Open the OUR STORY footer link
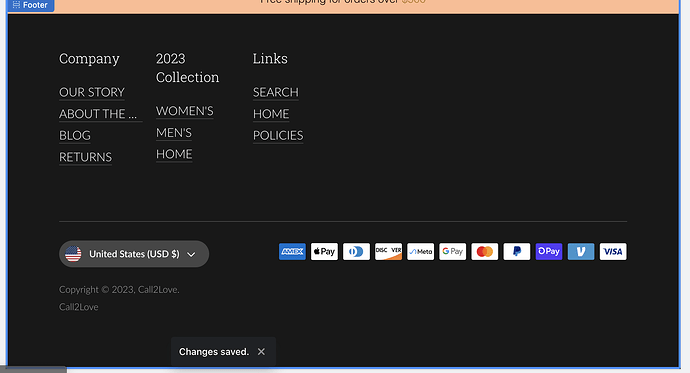Screen dimensions: 690x373 click(92, 92)
